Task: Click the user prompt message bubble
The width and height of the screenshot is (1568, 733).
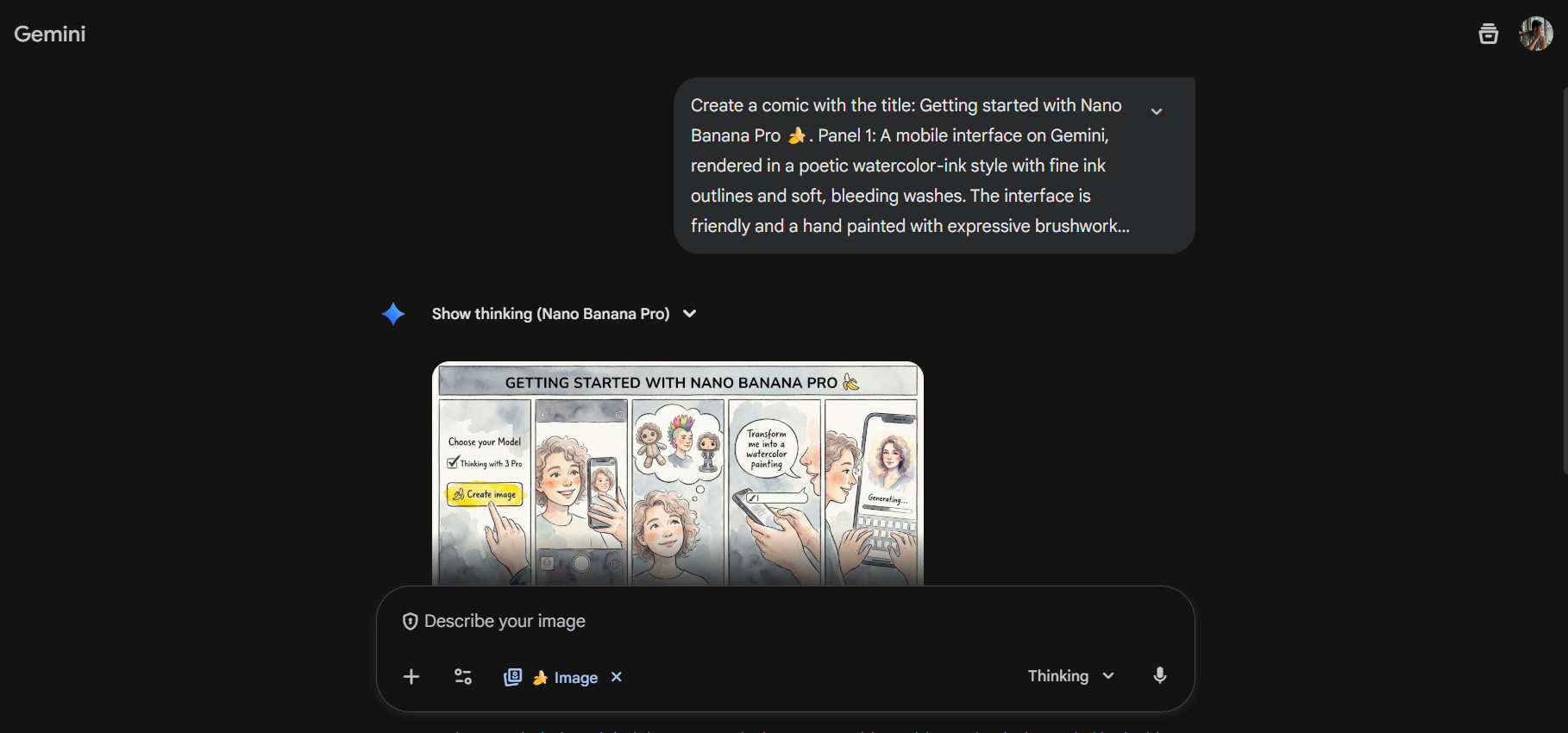Action: pyautogui.click(x=934, y=166)
